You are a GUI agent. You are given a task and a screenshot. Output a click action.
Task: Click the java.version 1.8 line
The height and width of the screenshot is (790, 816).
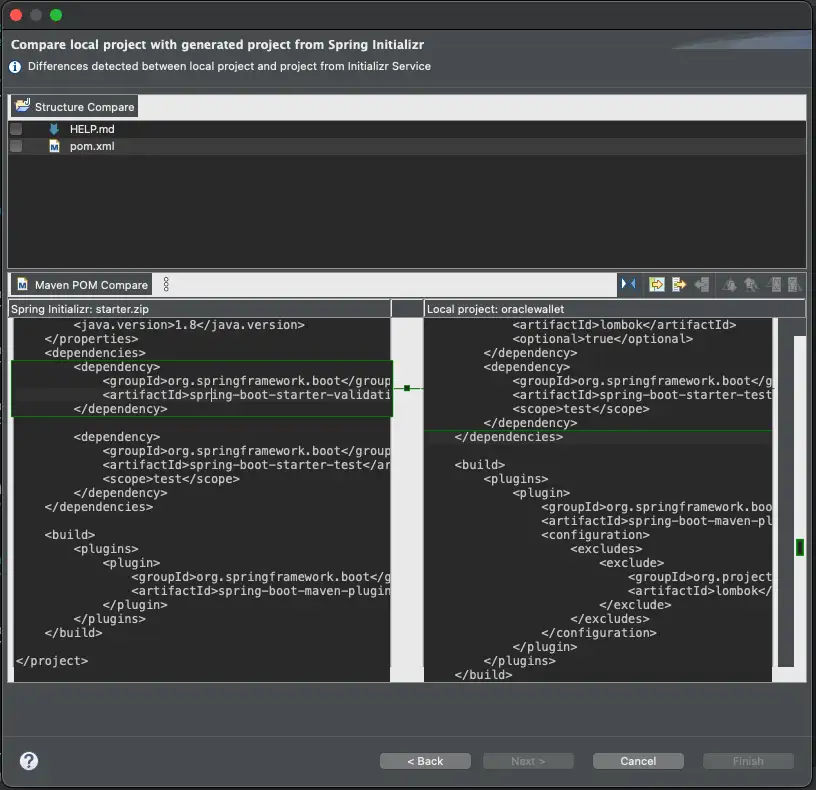[189, 325]
